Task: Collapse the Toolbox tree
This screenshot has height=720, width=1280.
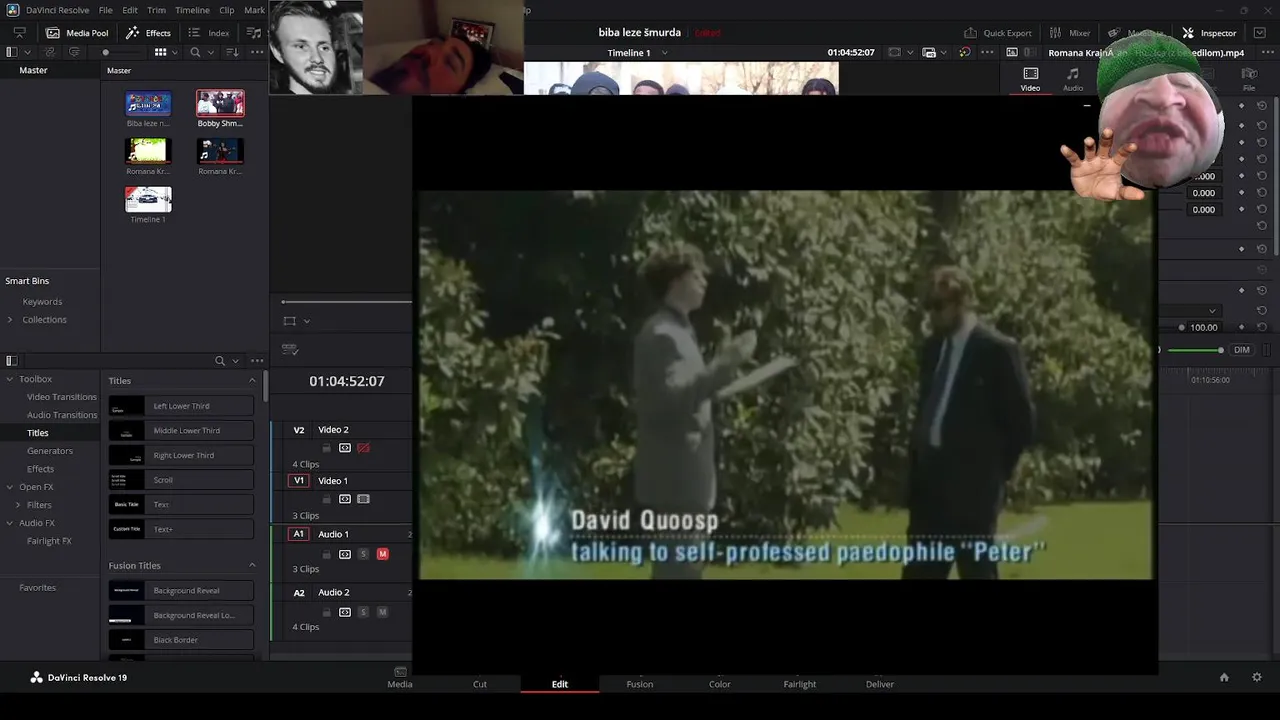Action: tap(10, 379)
